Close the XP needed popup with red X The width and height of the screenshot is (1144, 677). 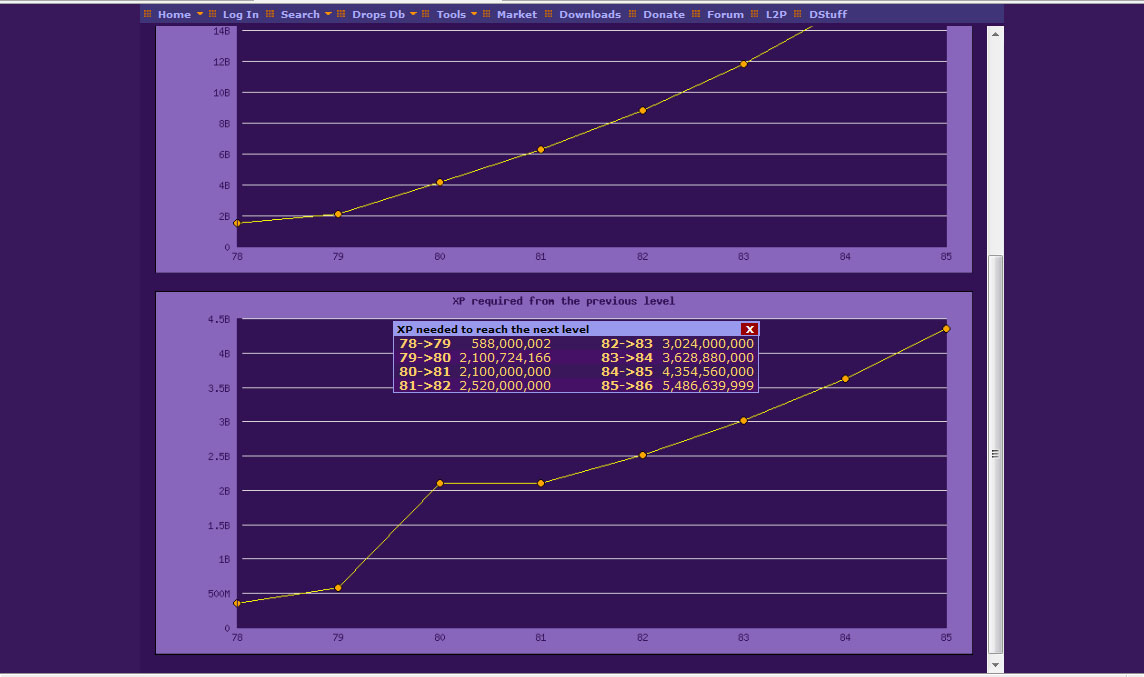(x=749, y=329)
